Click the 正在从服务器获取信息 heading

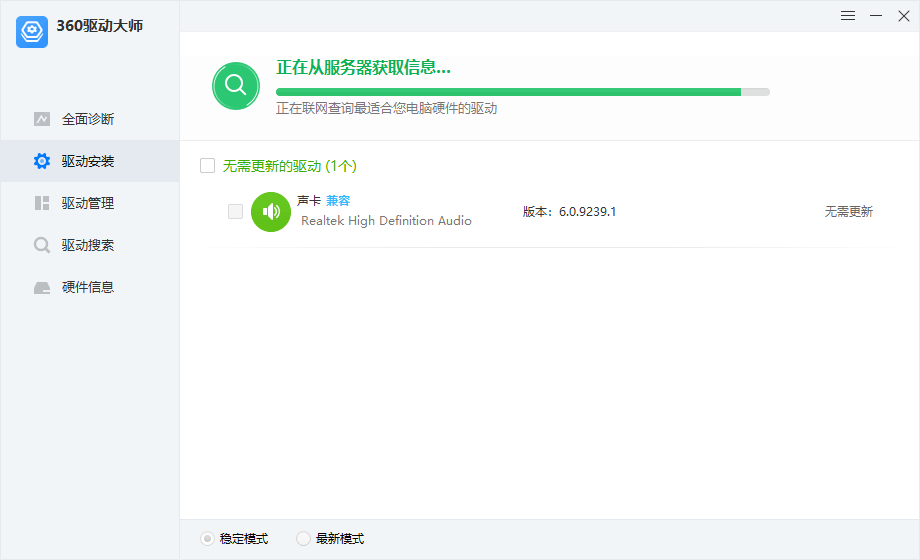(x=364, y=68)
